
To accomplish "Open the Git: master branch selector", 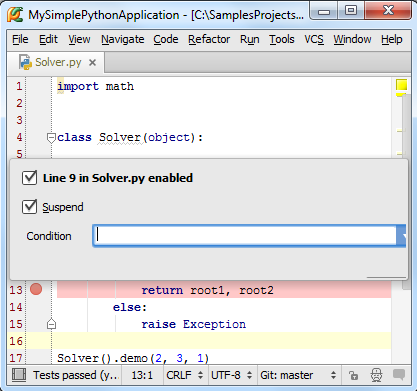I will click(x=298, y=375).
